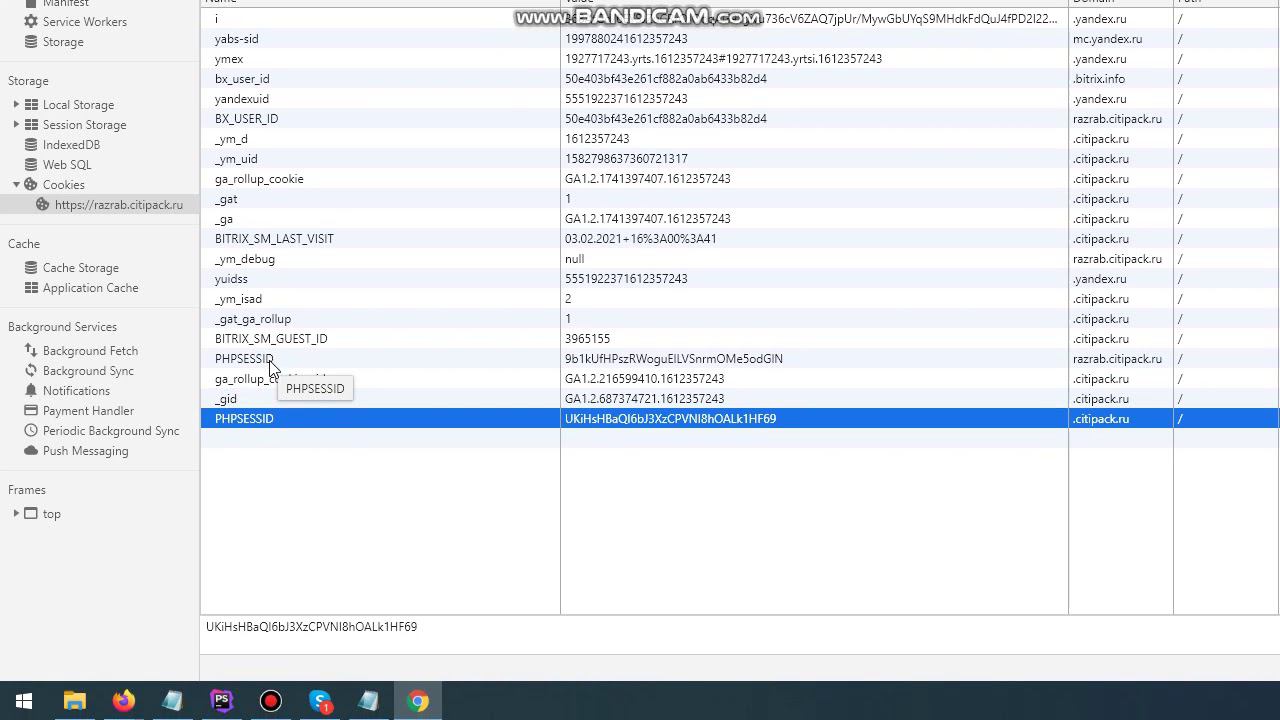Click the Notifications bell icon

point(31,390)
